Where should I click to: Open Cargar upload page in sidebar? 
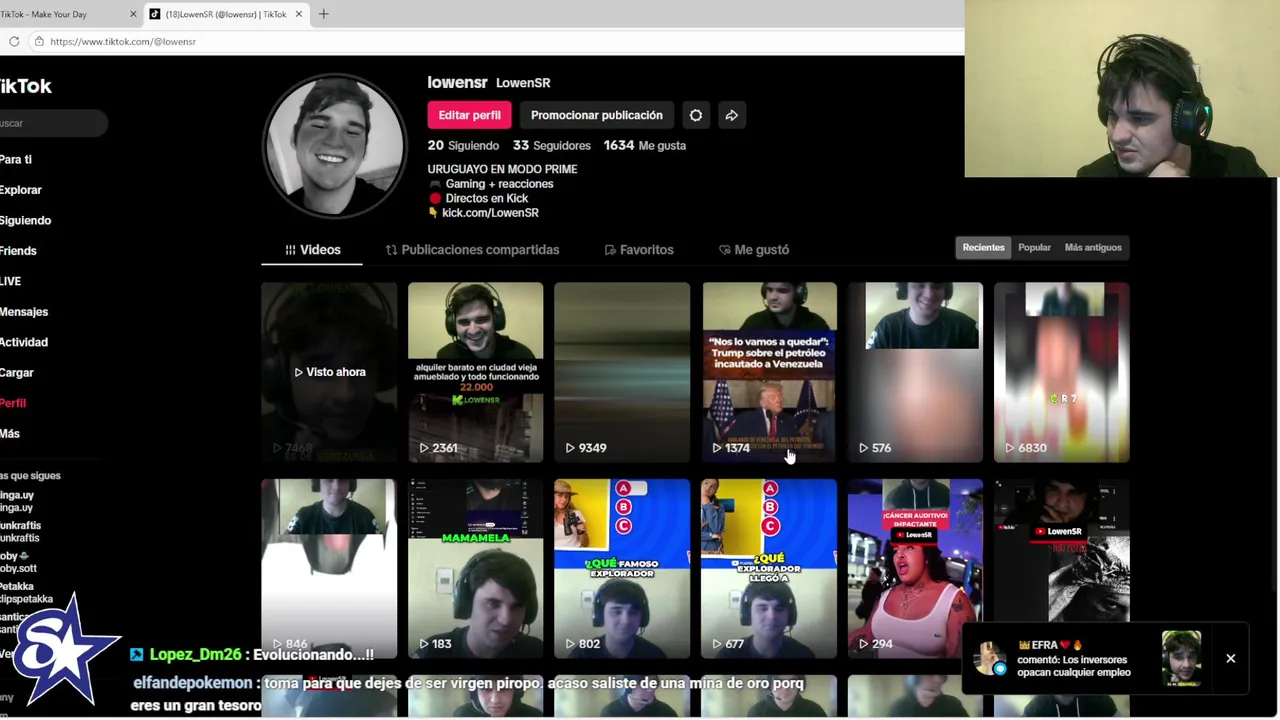(x=17, y=372)
